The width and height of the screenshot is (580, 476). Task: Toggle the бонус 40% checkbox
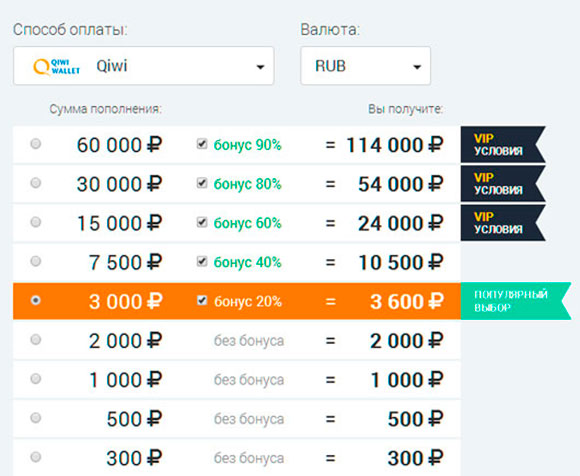[x=202, y=261]
